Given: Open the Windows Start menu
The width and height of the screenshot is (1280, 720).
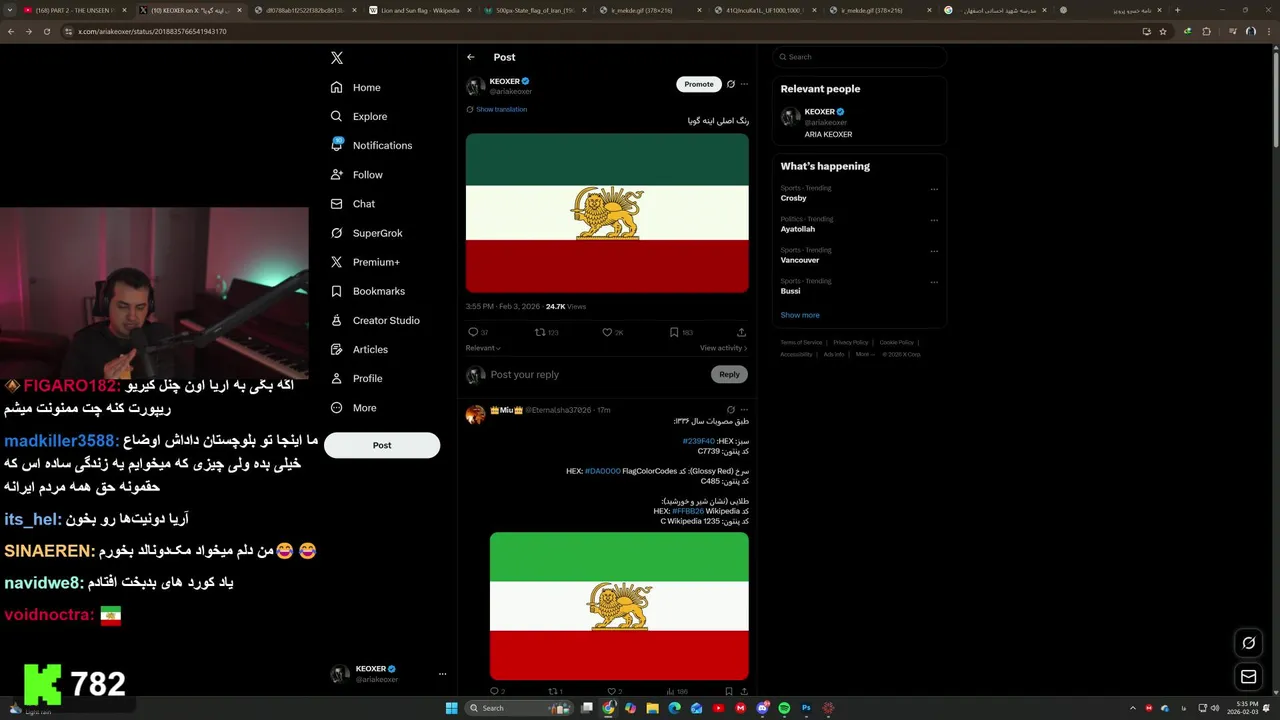Looking at the screenshot, I should [x=451, y=708].
